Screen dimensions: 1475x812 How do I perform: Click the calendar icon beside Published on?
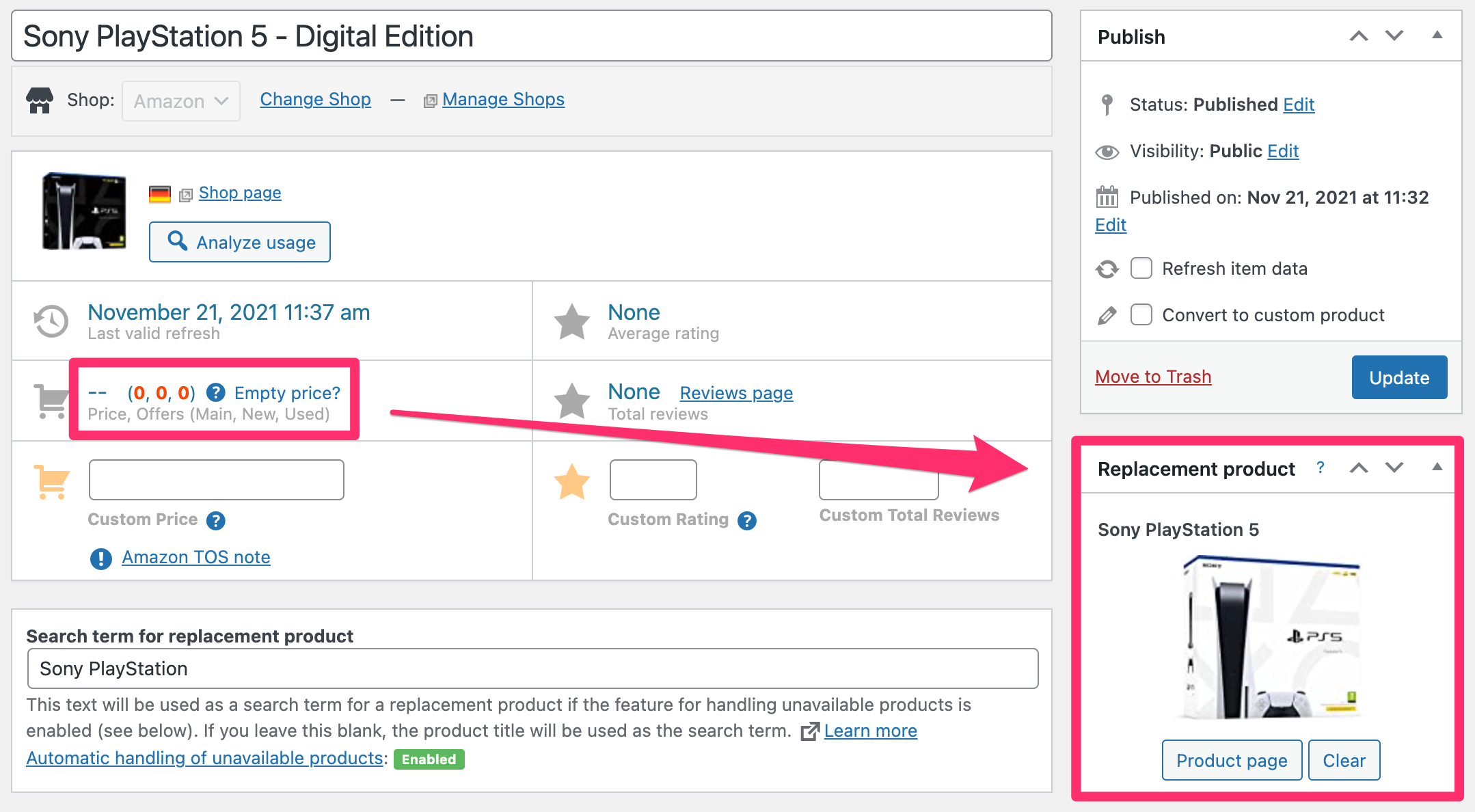point(1107,198)
